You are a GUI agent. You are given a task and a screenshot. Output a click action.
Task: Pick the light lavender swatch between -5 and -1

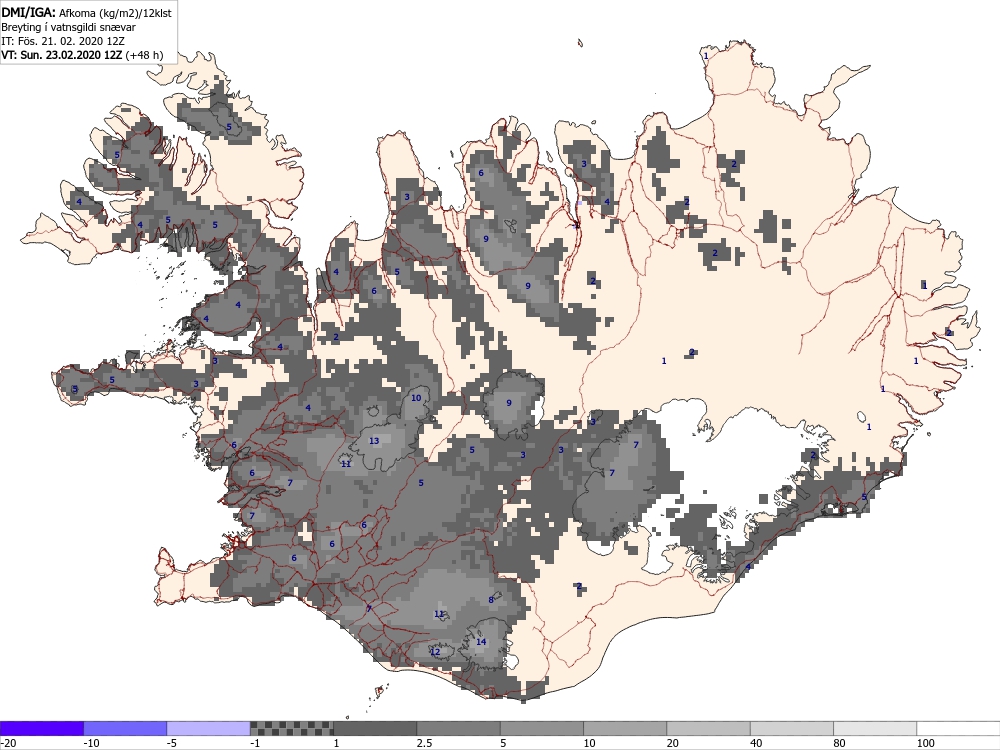click(x=209, y=728)
